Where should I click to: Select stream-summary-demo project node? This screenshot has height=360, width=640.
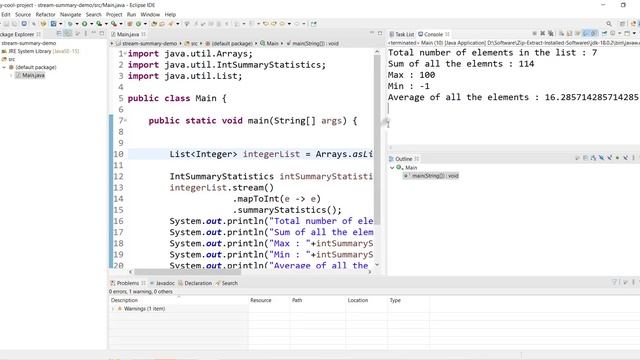[29, 43]
